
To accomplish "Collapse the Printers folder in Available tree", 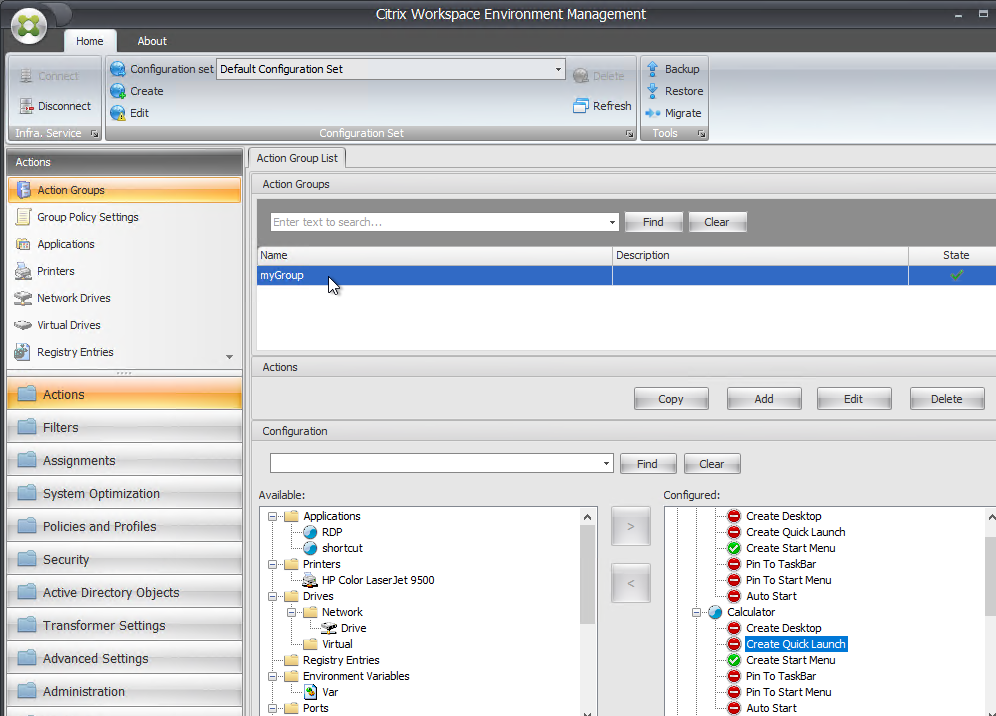I will coord(273,564).
